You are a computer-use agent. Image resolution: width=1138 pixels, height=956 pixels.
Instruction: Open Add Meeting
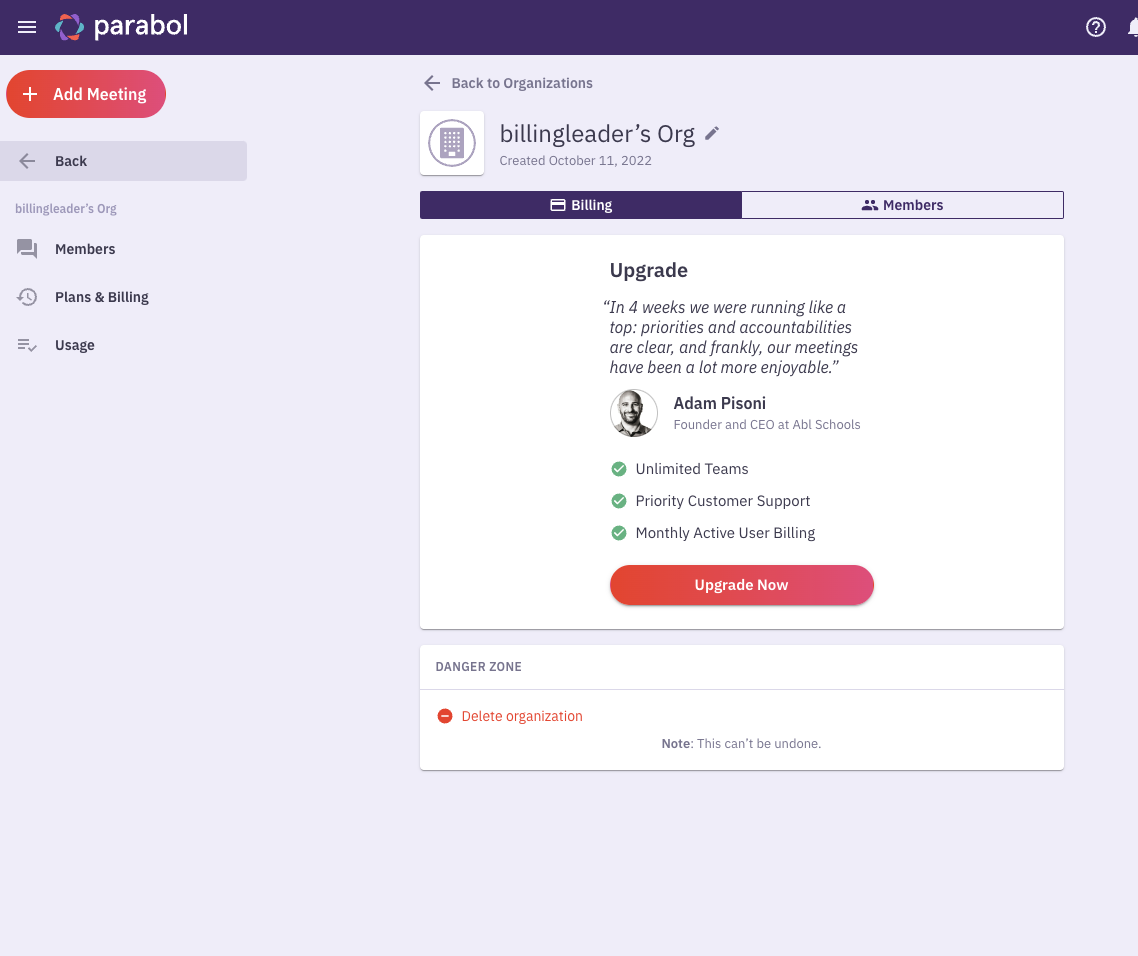click(x=86, y=93)
